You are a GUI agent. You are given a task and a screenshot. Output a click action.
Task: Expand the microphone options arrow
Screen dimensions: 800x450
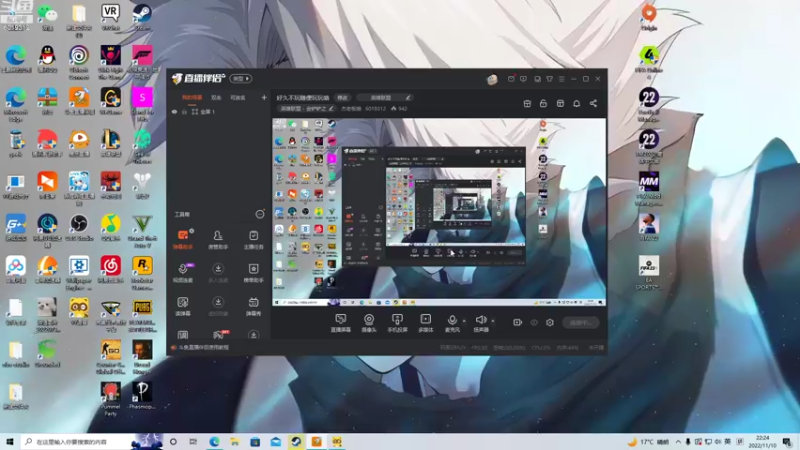click(464, 321)
